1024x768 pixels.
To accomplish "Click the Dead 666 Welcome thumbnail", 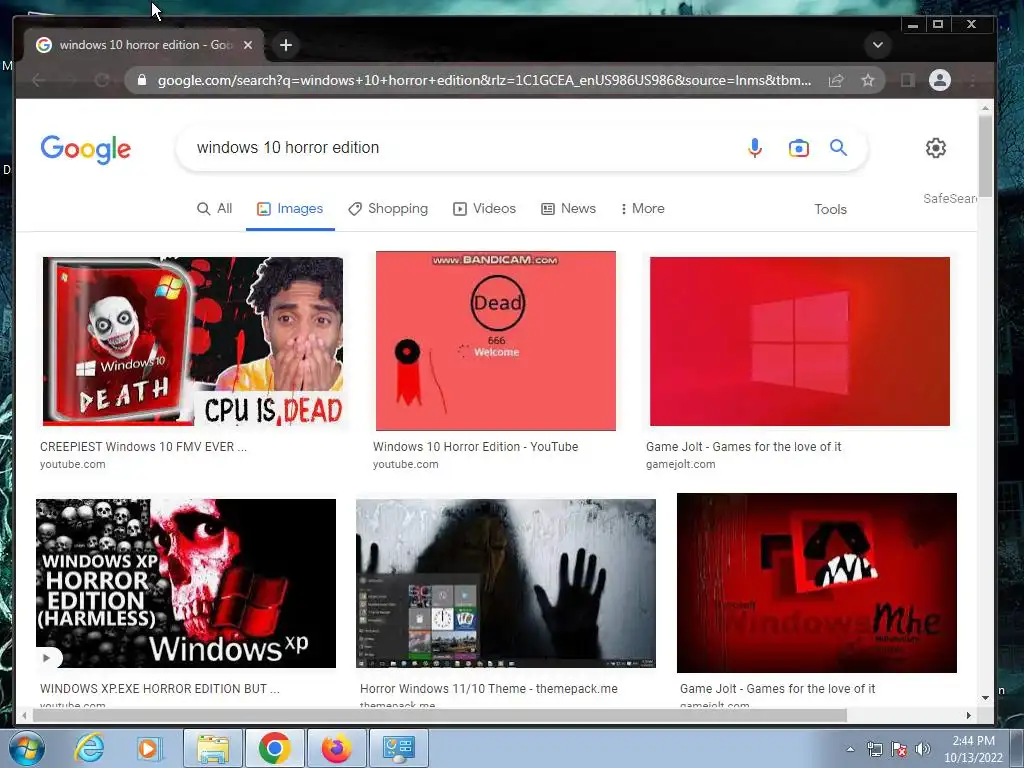I will click(x=496, y=341).
